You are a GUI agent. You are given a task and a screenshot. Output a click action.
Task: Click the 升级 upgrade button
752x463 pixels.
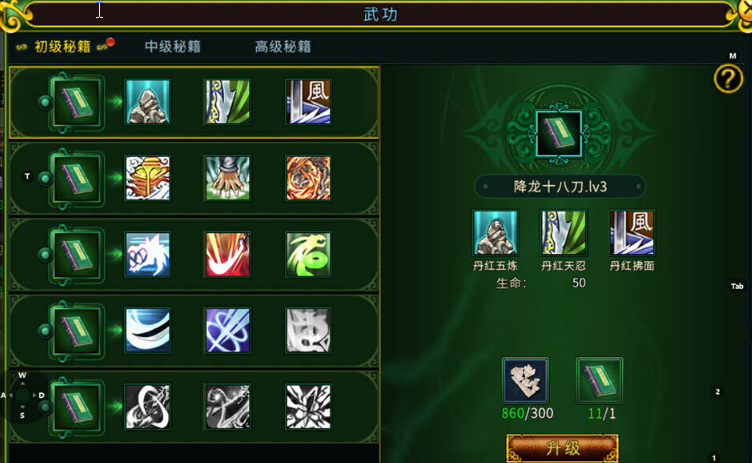(562, 448)
